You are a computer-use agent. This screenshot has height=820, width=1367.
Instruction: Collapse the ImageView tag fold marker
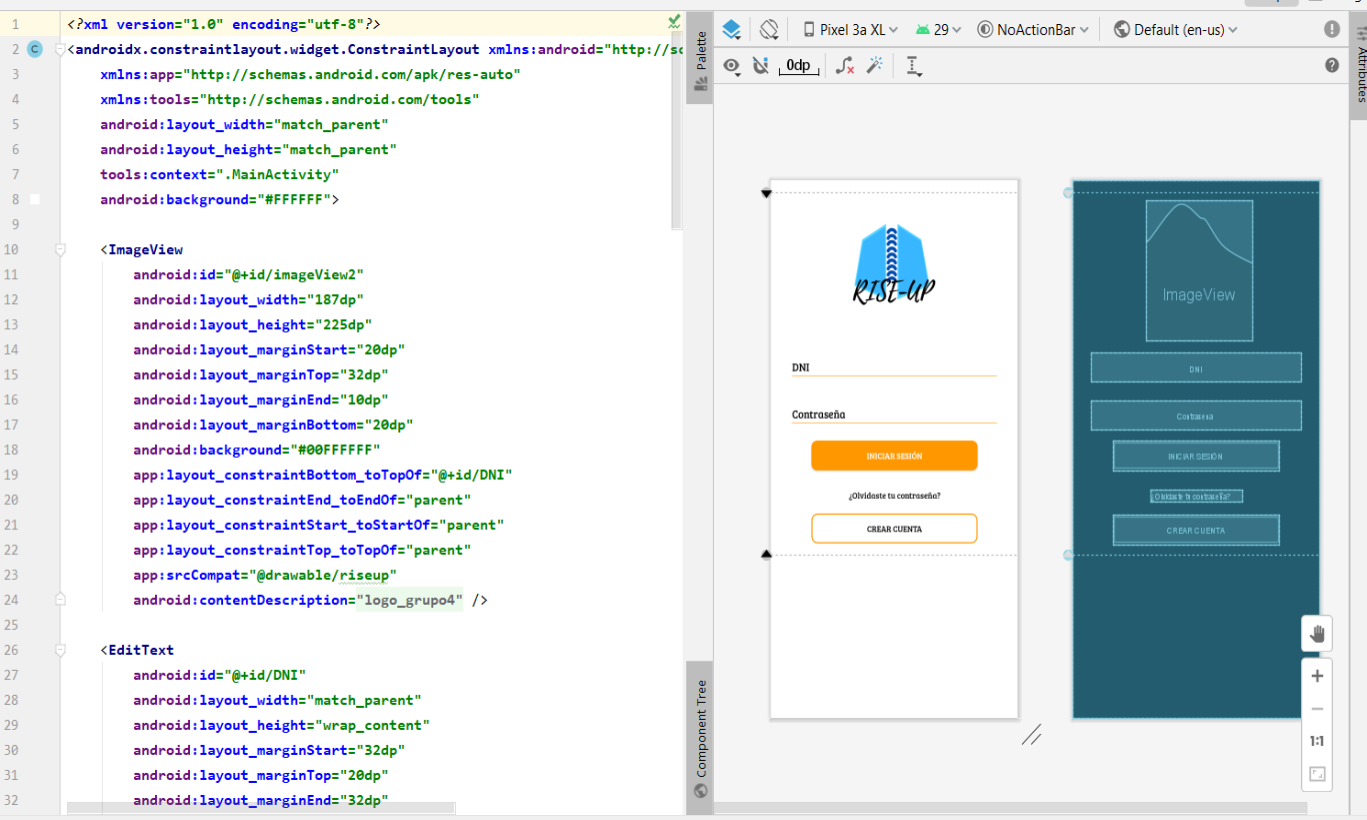coord(60,249)
